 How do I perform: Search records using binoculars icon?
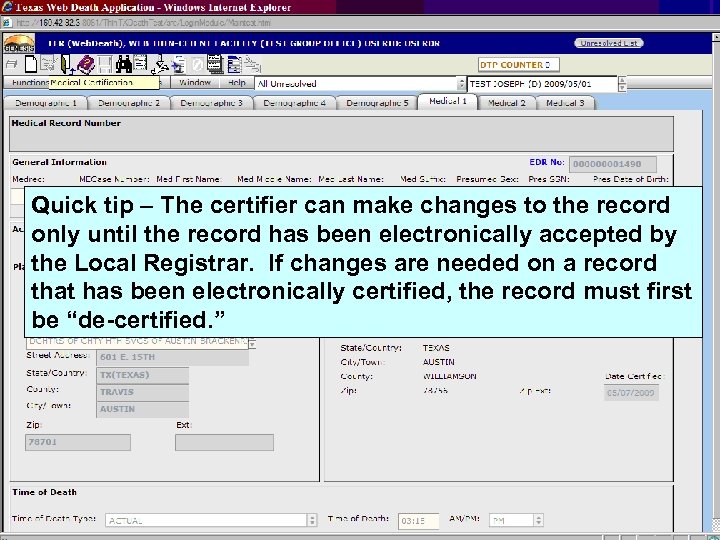(124, 64)
